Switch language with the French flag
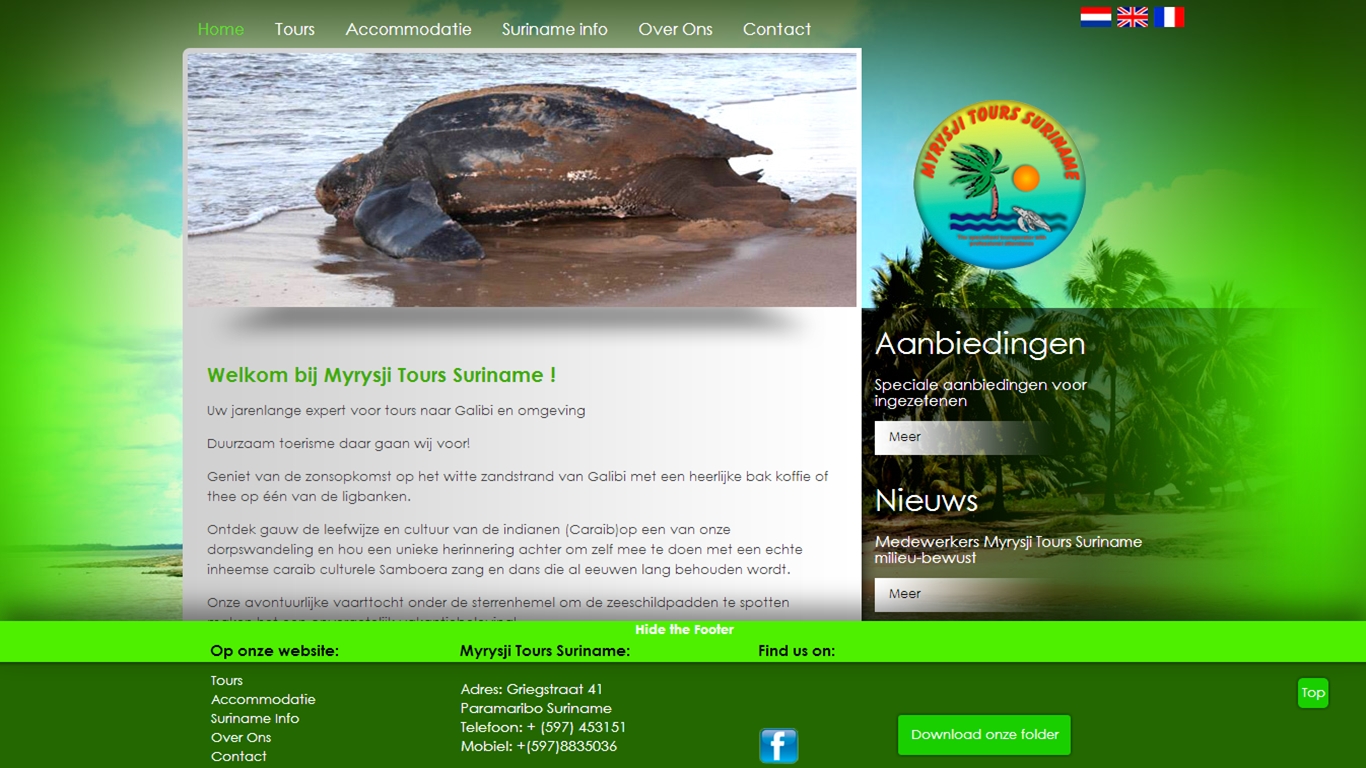This screenshot has width=1366, height=768. (1169, 17)
